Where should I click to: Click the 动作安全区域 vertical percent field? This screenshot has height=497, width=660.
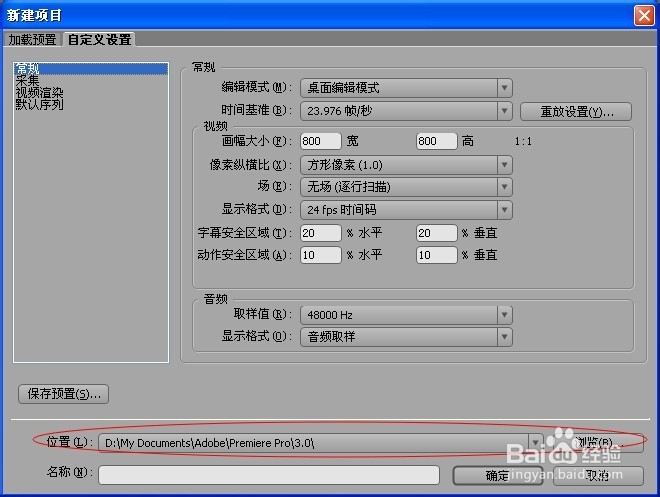tap(436, 255)
